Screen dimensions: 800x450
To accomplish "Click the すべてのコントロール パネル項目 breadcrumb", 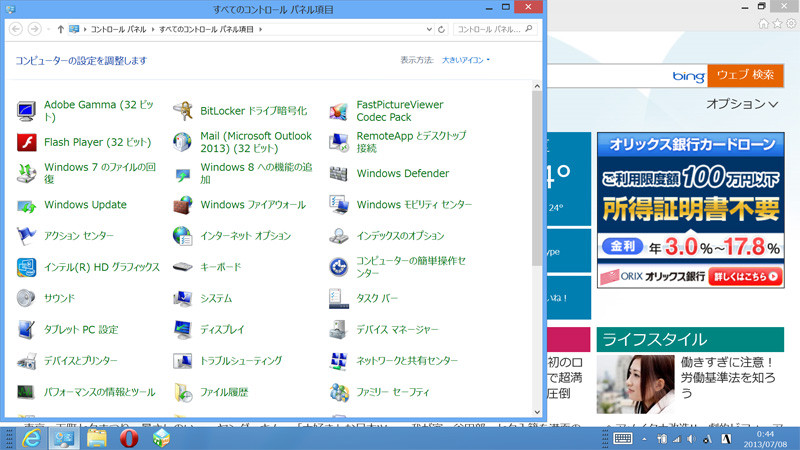I will [206, 30].
